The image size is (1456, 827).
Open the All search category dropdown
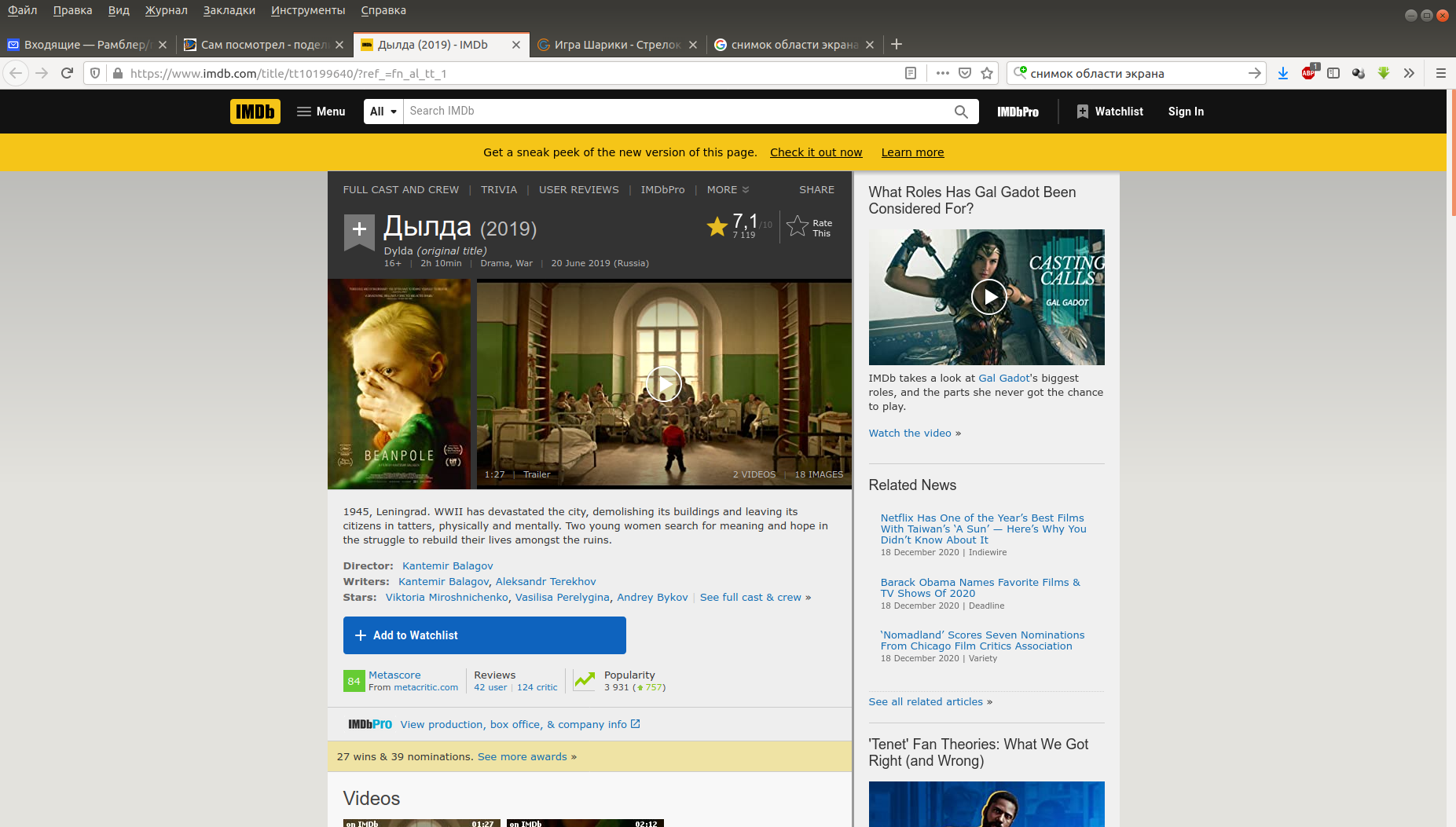tap(383, 112)
